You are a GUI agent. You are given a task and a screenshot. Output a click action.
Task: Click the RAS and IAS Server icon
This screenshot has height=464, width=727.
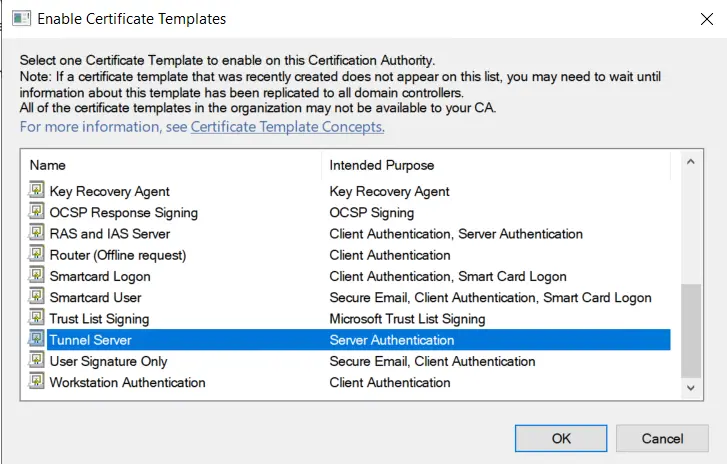(x=37, y=234)
